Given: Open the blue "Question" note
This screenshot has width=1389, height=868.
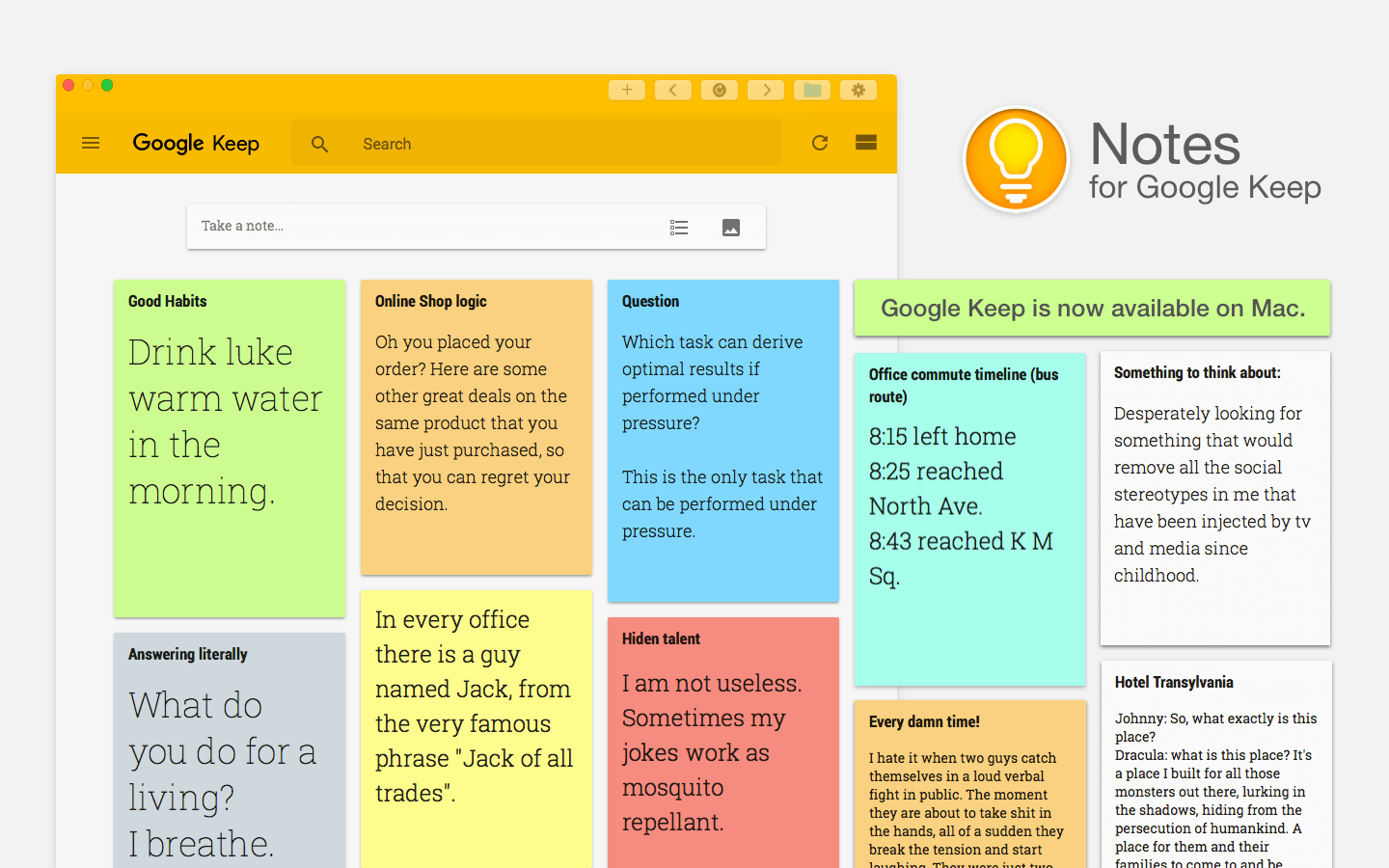Looking at the screenshot, I should coord(722,439).
